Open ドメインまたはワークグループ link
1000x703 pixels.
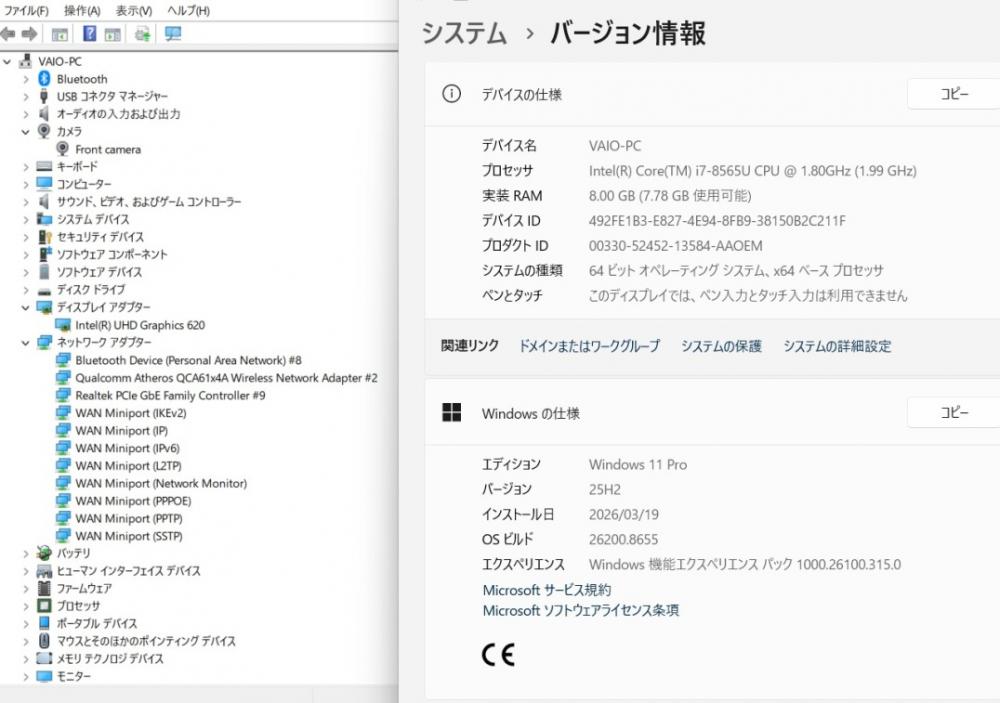click(x=590, y=346)
